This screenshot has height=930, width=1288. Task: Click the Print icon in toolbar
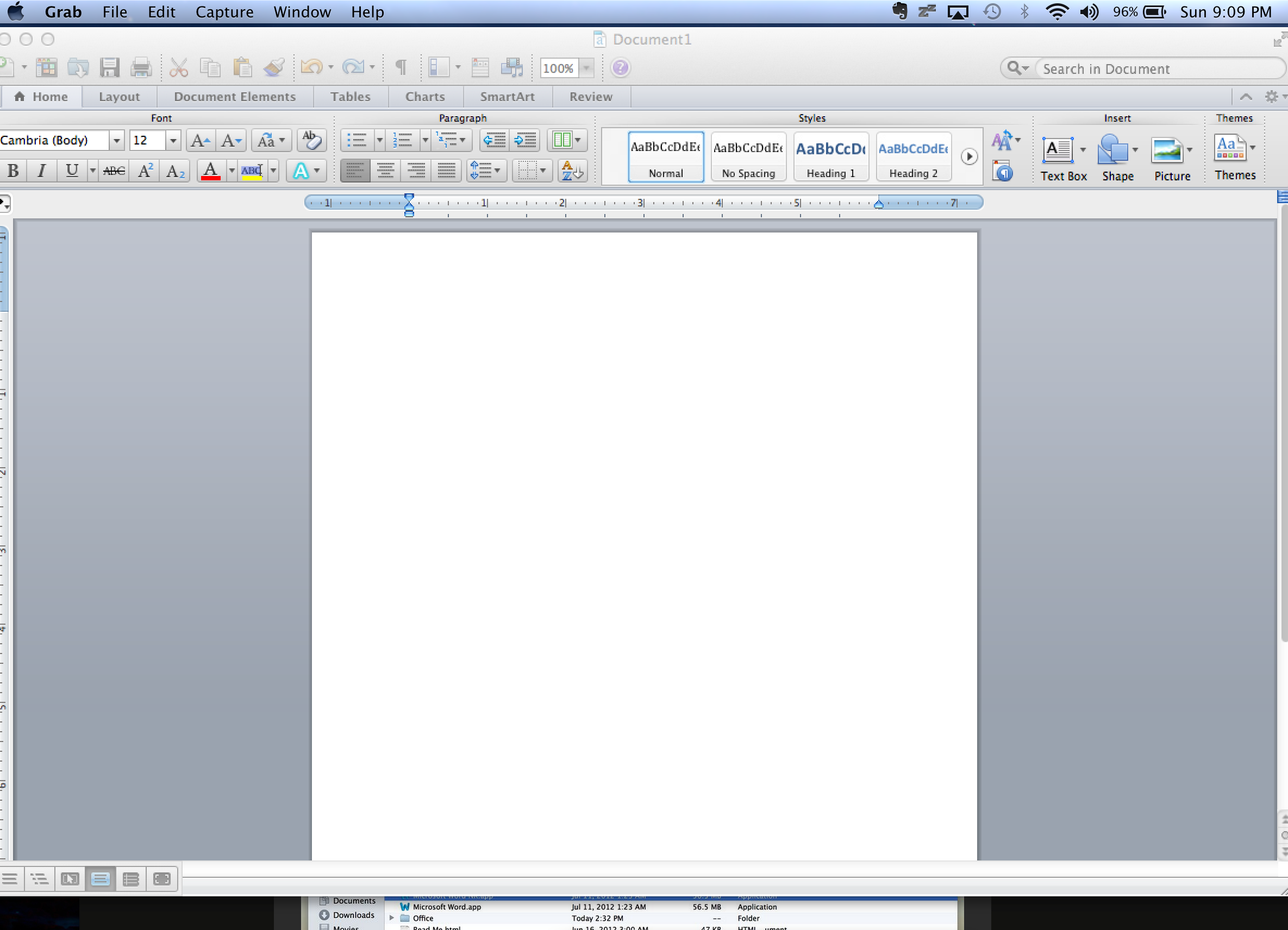(x=141, y=68)
